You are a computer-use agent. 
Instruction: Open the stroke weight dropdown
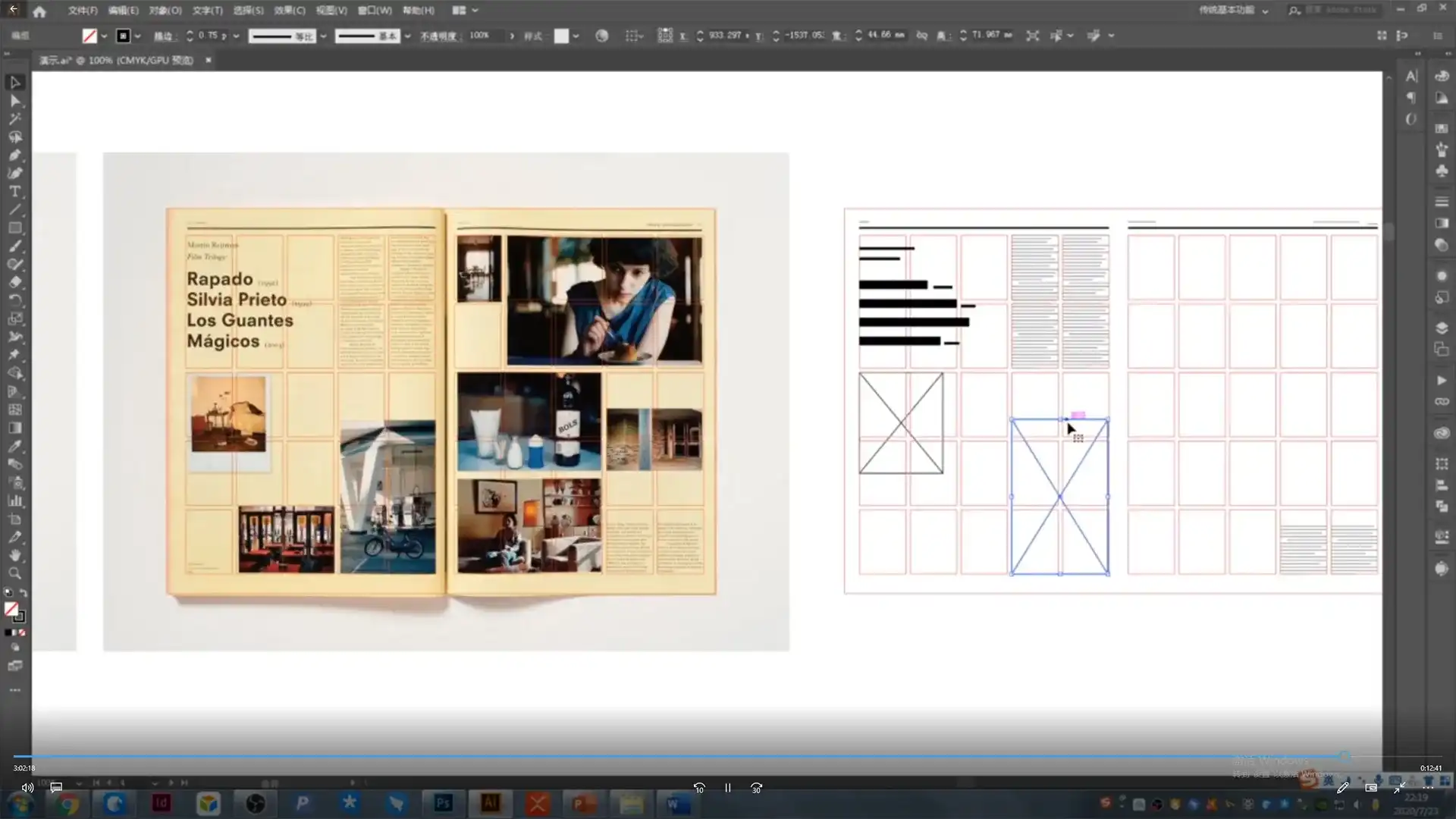pyautogui.click(x=236, y=36)
